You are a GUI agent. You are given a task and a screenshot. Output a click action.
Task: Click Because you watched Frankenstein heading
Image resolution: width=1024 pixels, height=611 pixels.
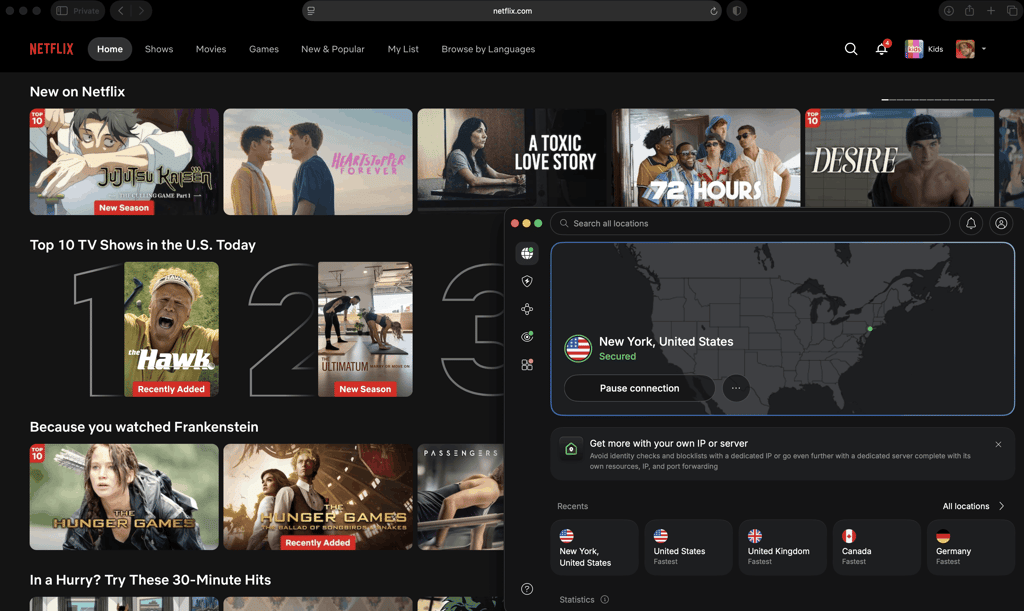pyautogui.click(x=144, y=427)
